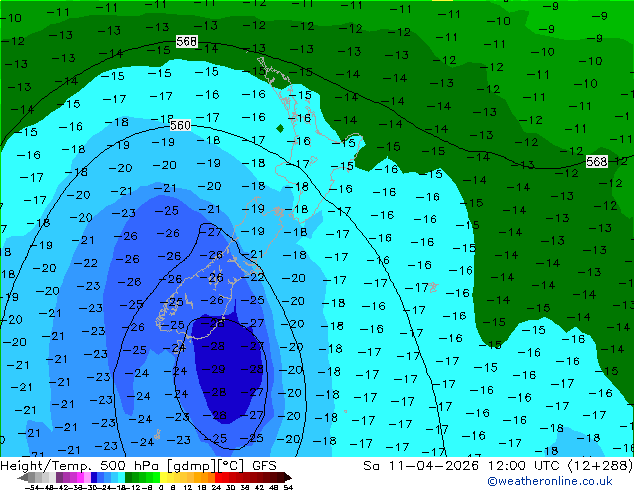Screen dimensions: 634x490
Task: Click the 568 contour label at right edge
Action: point(597,162)
